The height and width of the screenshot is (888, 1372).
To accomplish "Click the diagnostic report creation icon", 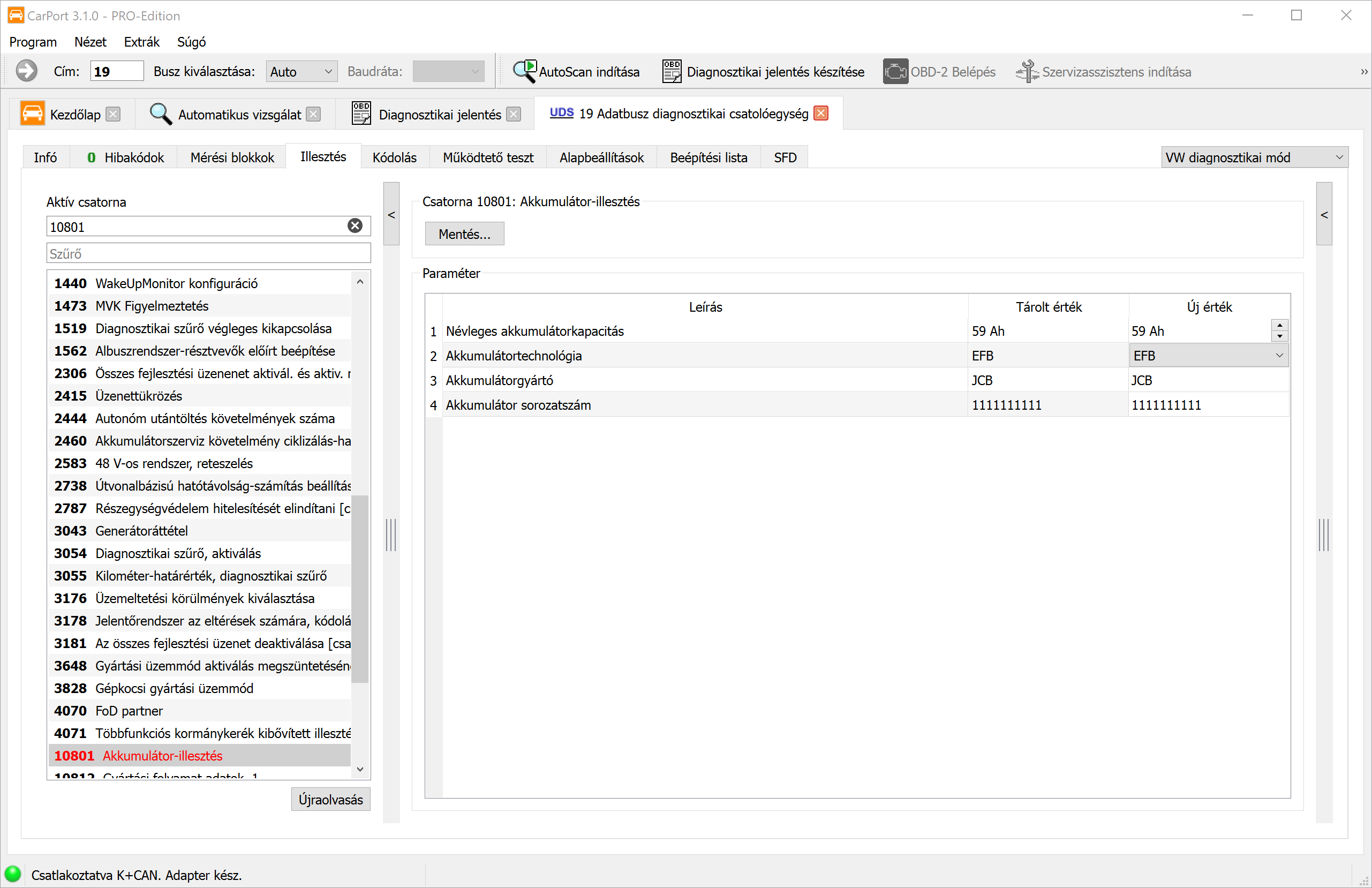I will (672, 72).
